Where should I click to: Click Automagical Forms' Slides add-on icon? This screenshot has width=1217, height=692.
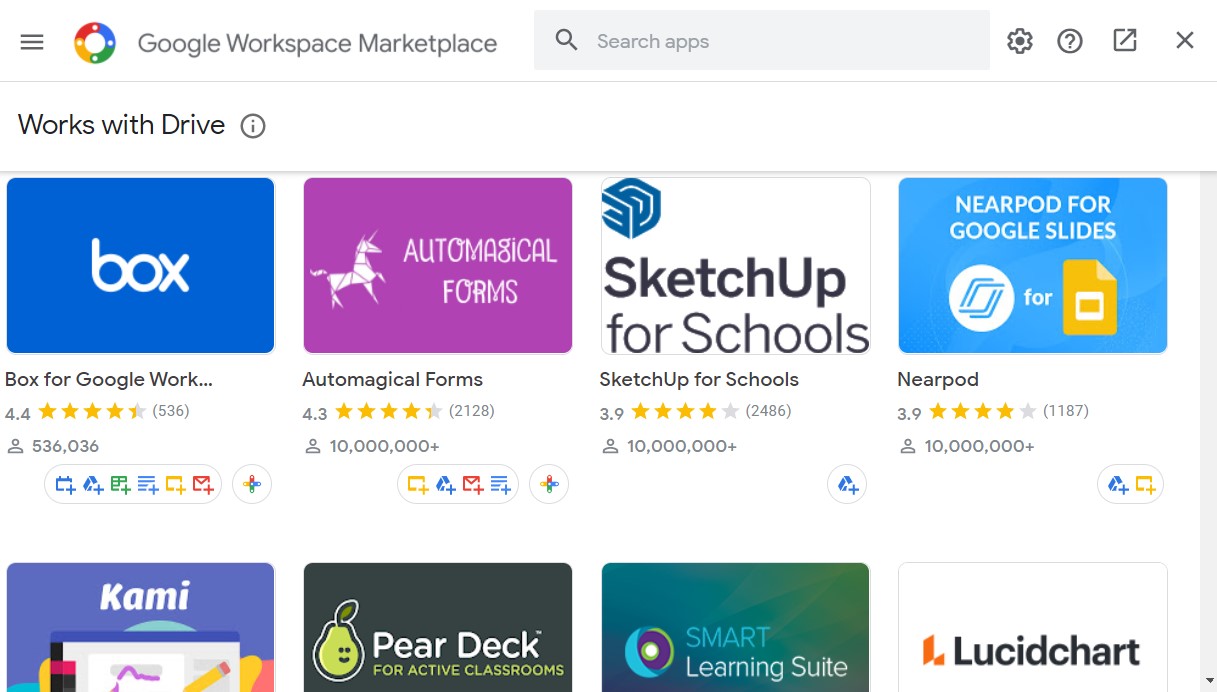coord(418,485)
